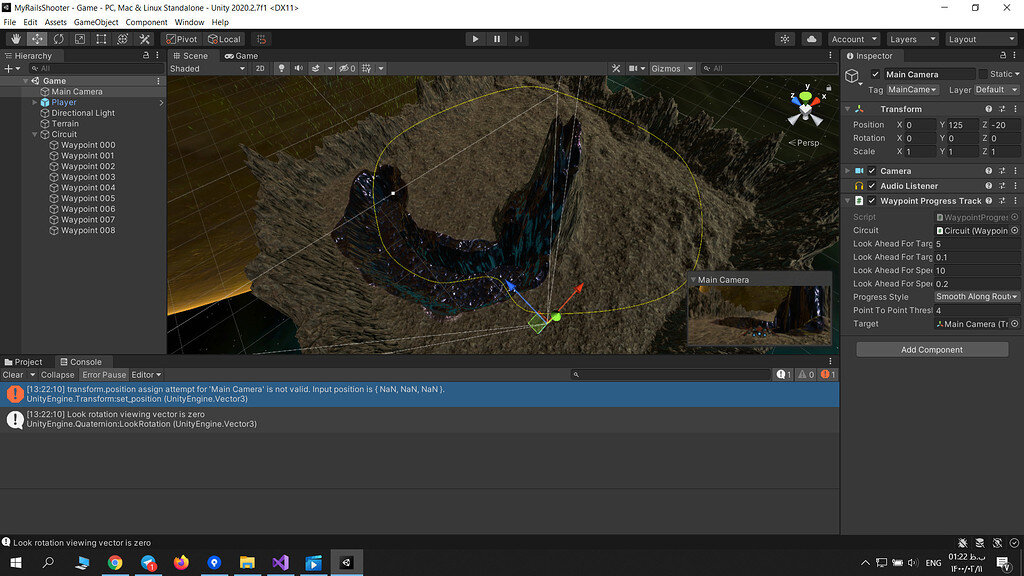Open the GameObject menu

[96, 22]
